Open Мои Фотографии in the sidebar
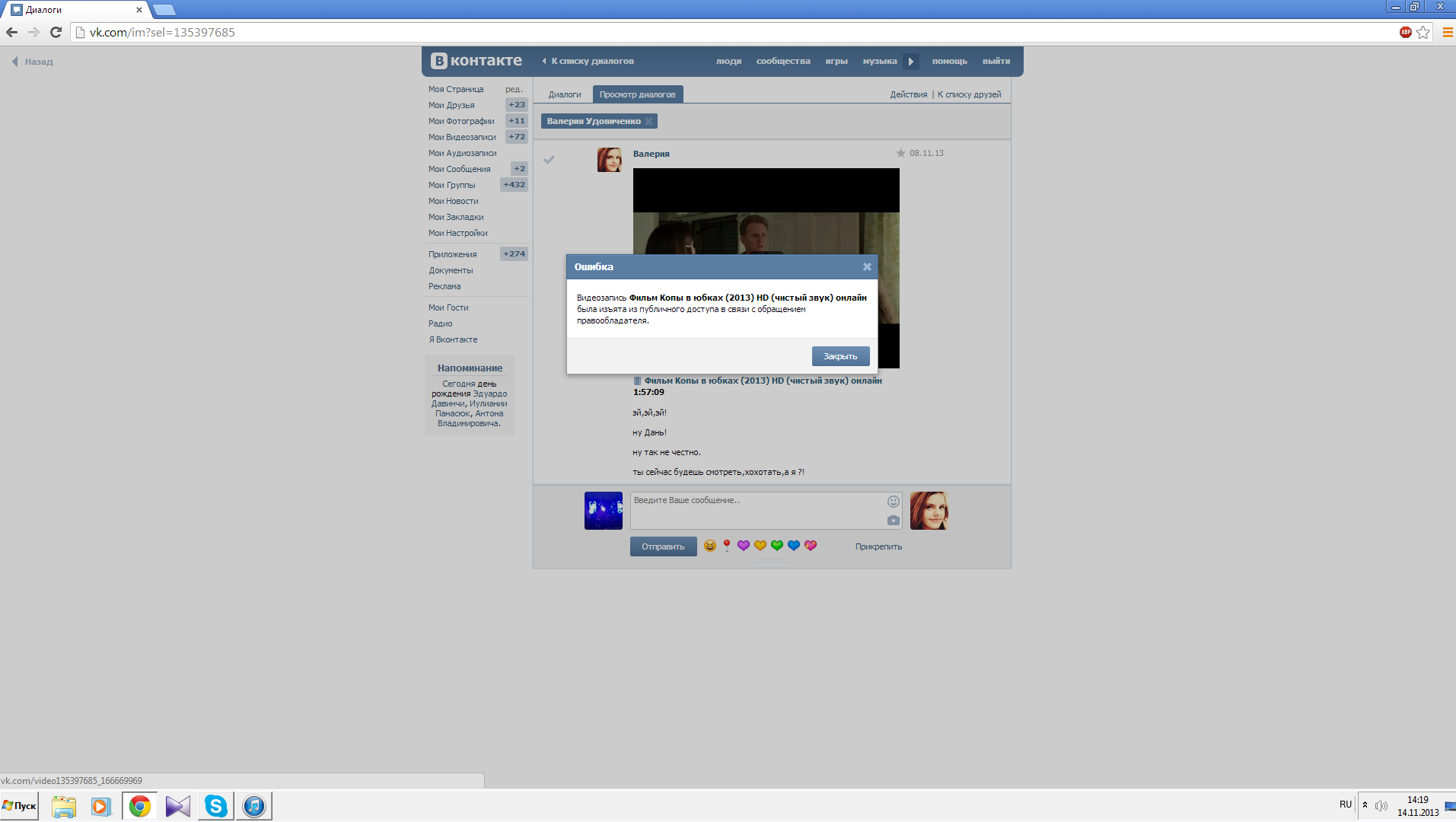Screen dimensions: 1456x822 pyautogui.click(x=461, y=121)
